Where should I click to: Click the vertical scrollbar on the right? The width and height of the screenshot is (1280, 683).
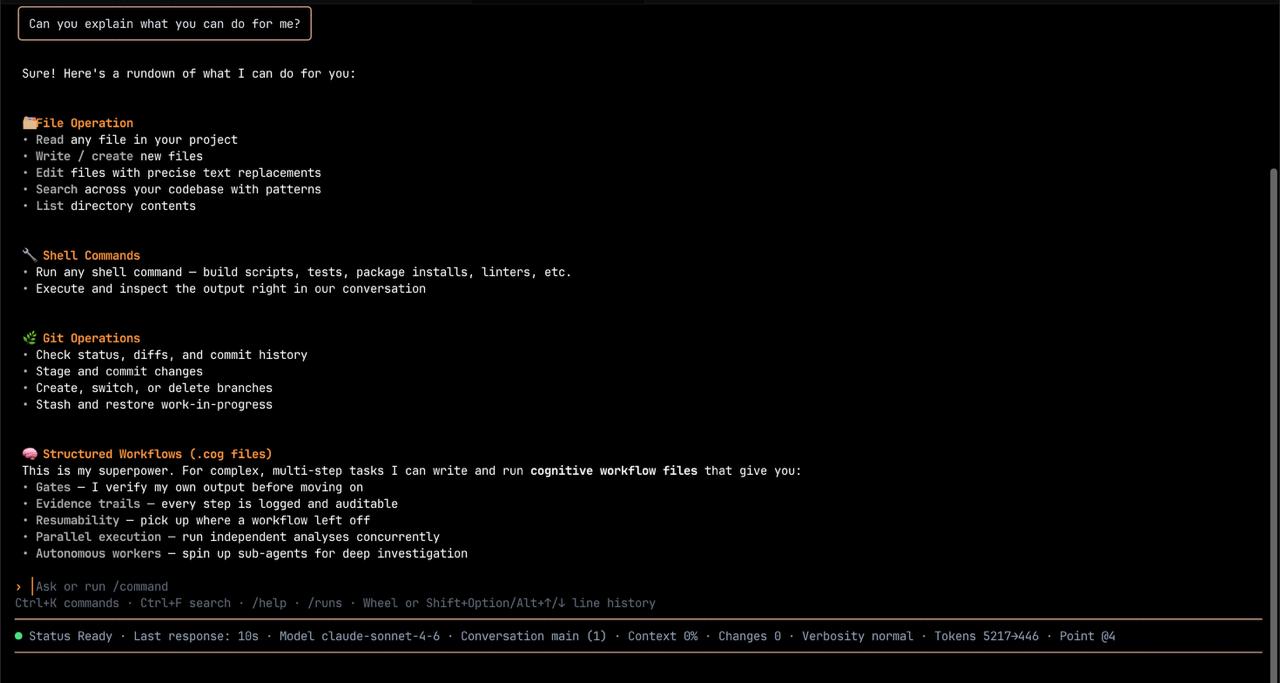pyautogui.click(x=1273, y=380)
